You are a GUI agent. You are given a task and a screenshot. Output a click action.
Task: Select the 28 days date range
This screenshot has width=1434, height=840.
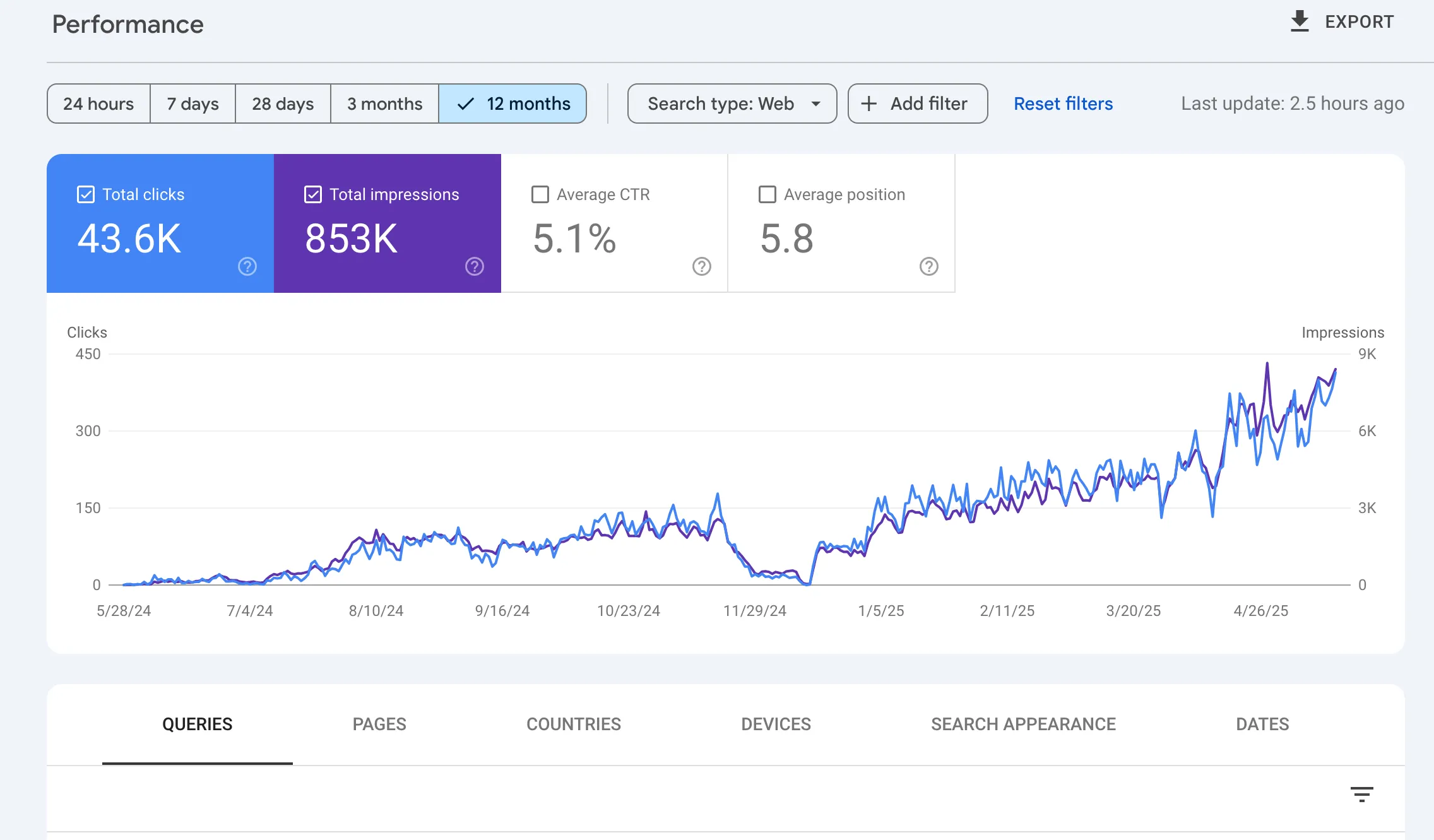point(283,104)
